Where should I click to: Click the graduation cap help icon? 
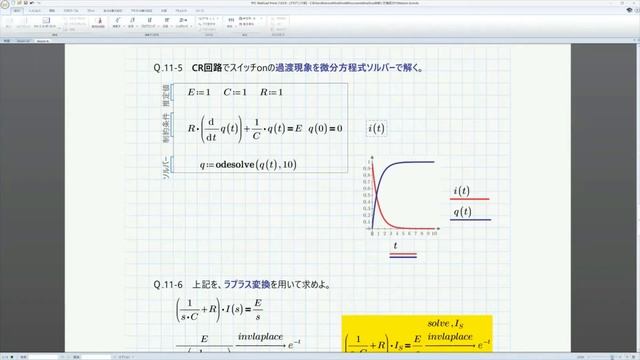(629, 10)
